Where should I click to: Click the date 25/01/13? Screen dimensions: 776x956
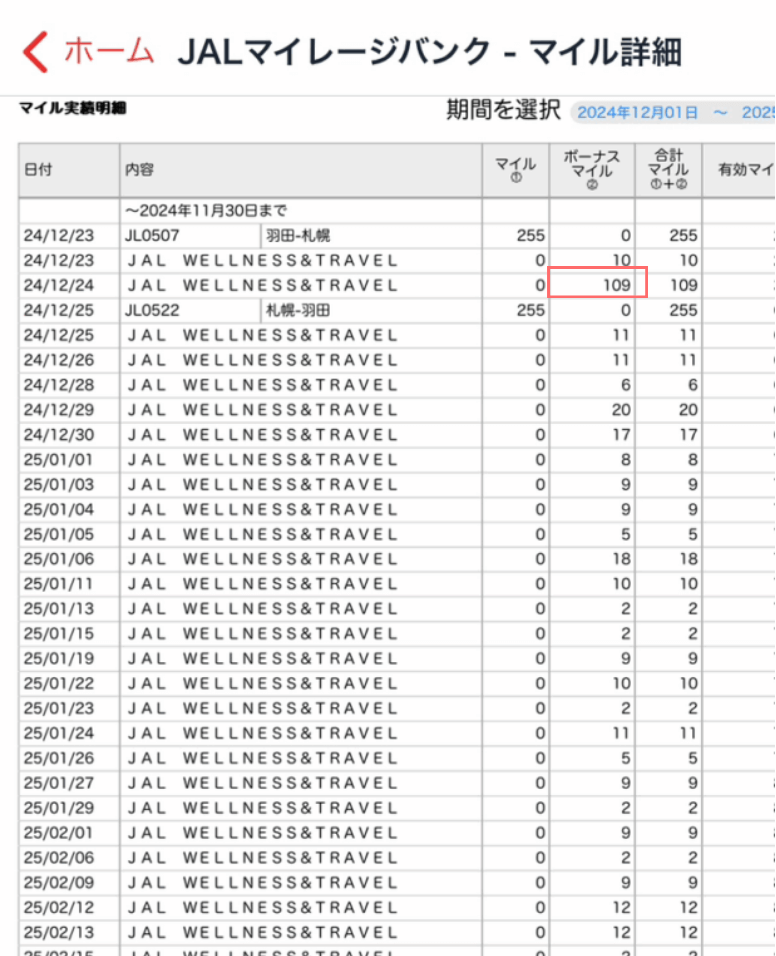click(x=59, y=609)
